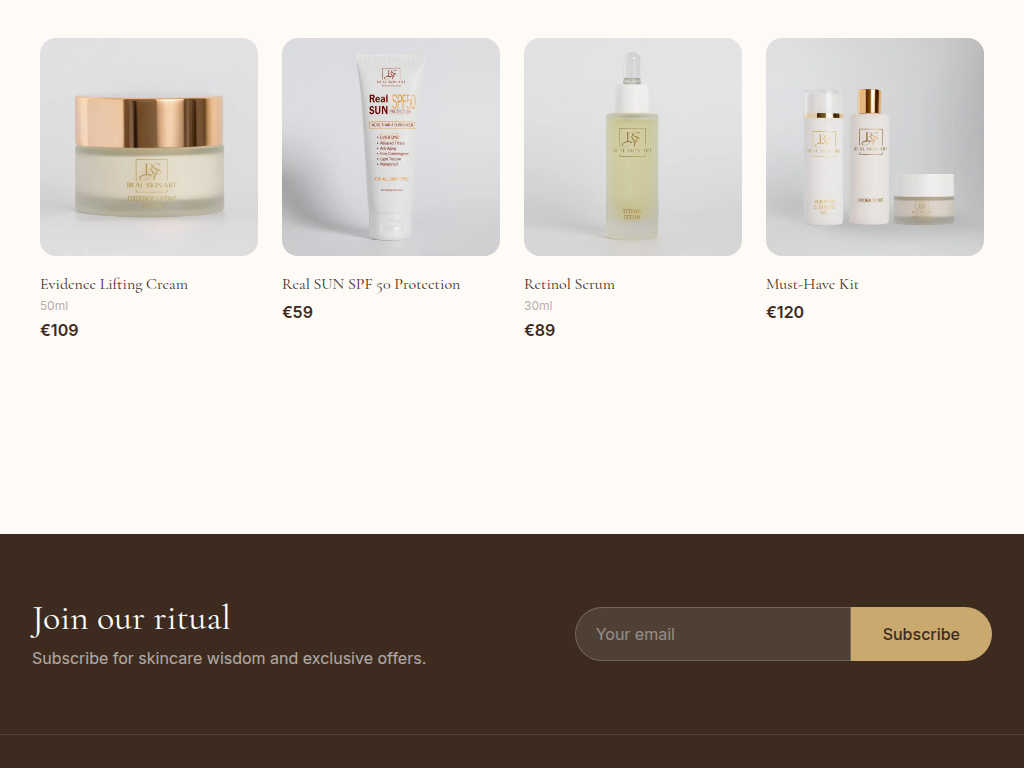Click the €109 price label
This screenshot has height=768, width=1024.
point(59,330)
